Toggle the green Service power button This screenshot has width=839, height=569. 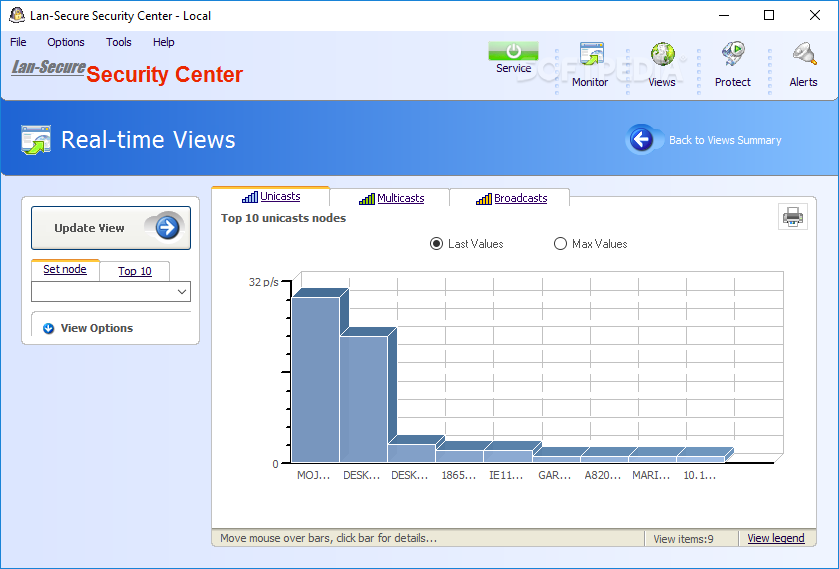513,51
